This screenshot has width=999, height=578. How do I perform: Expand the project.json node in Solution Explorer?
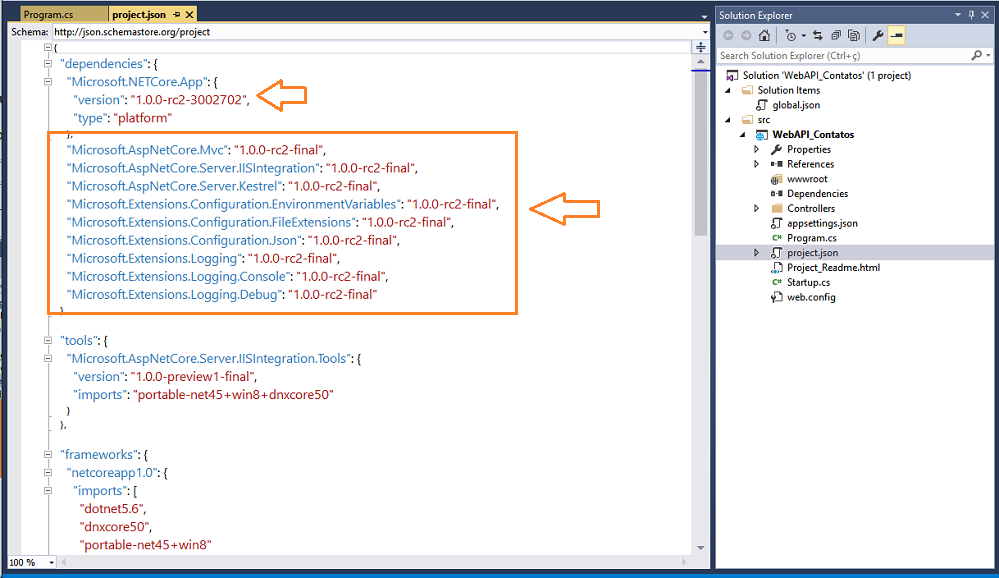click(757, 253)
